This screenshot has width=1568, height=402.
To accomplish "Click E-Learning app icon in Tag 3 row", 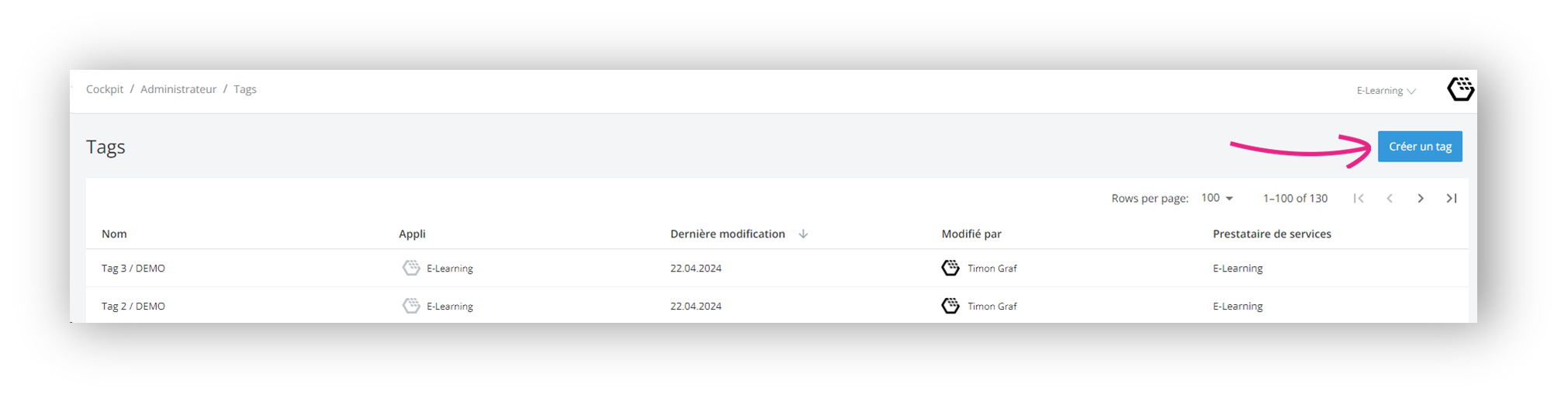I will tap(411, 268).
